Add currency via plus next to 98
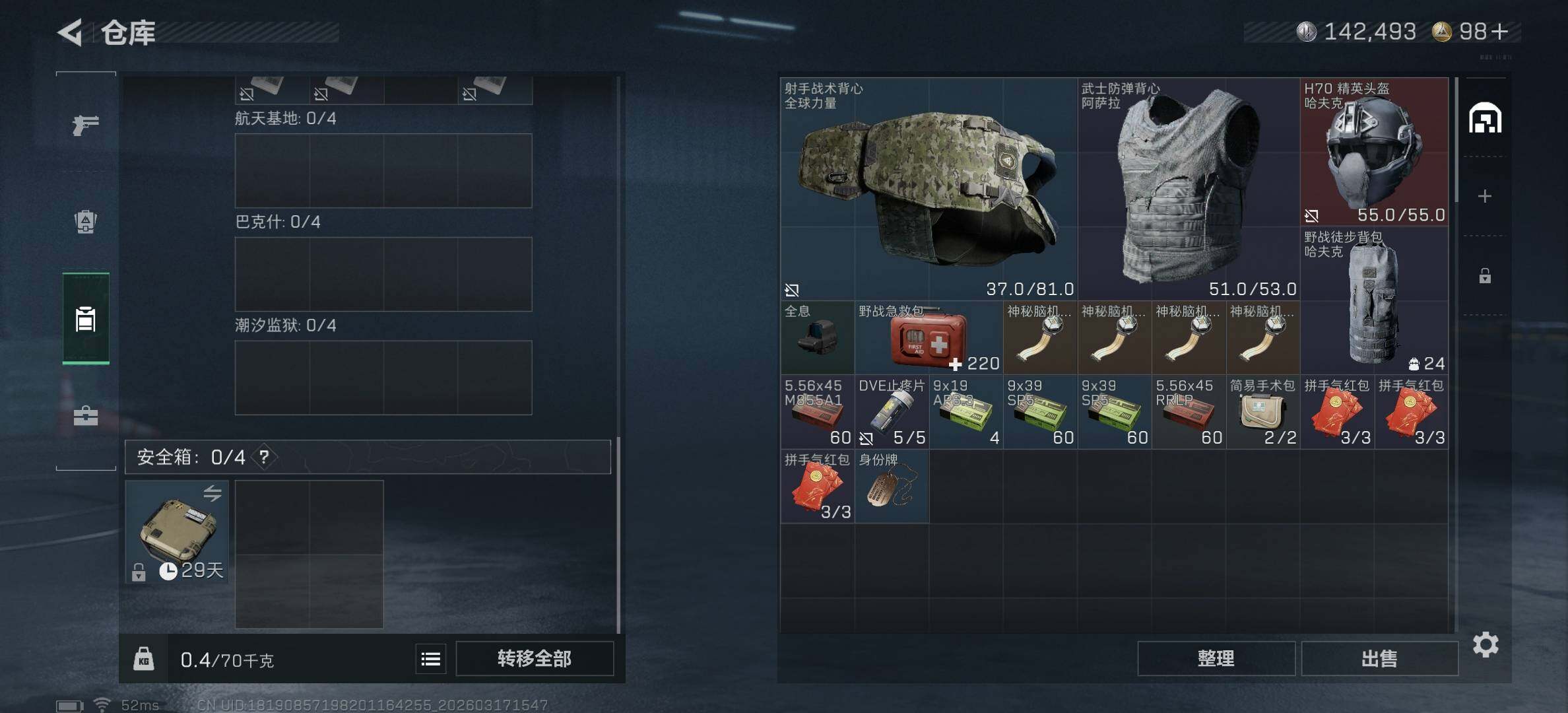This screenshot has height=713, width=1568. click(x=1499, y=31)
